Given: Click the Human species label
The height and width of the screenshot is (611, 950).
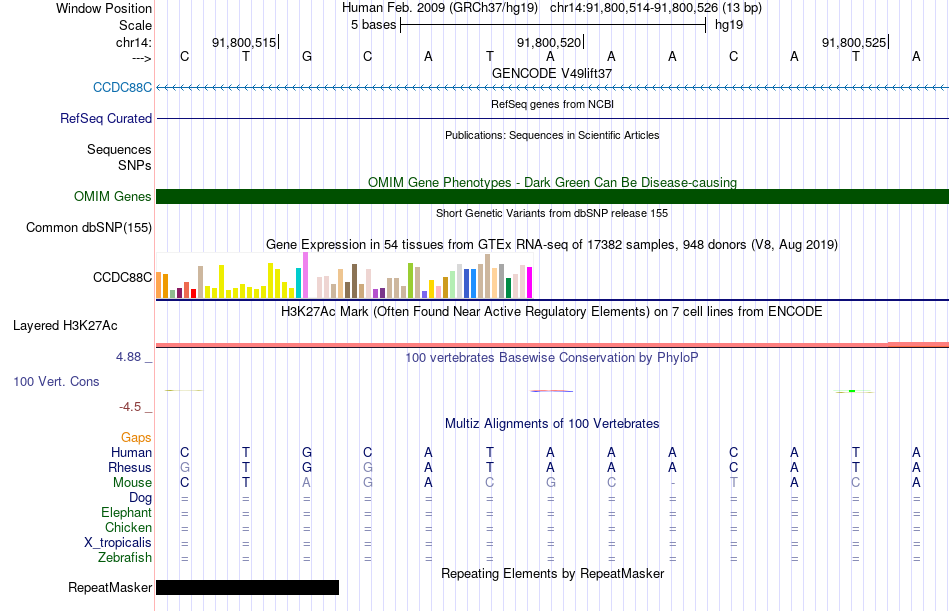Looking at the screenshot, I should (131, 453).
